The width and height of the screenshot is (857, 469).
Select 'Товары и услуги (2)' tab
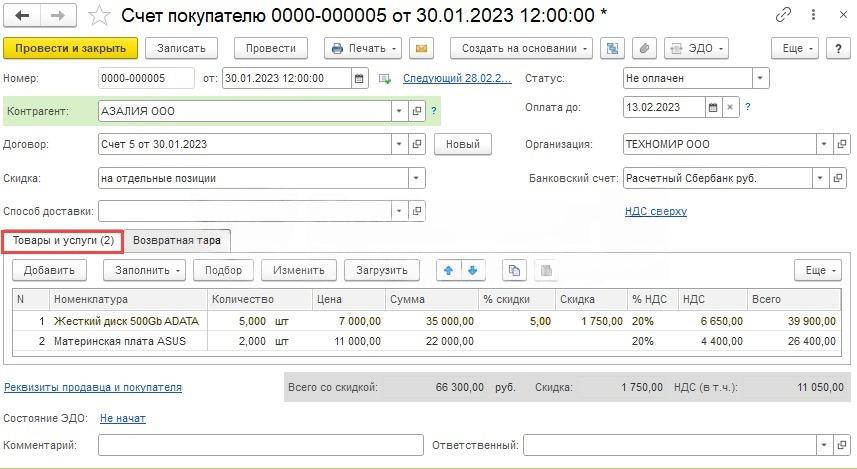[63, 241]
